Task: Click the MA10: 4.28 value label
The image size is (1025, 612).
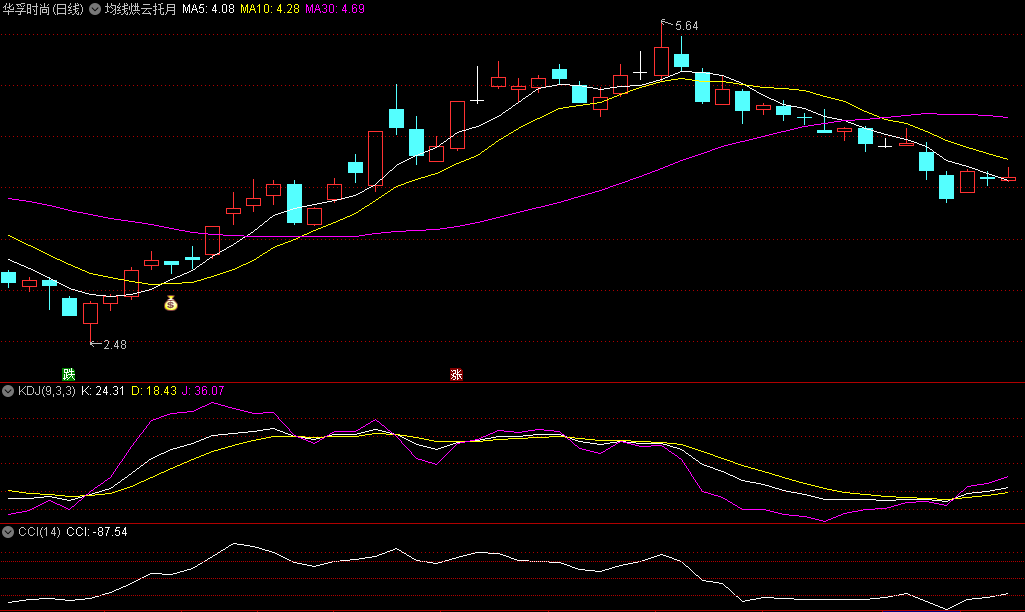Action: pyautogui.click(x=270, y=9)
